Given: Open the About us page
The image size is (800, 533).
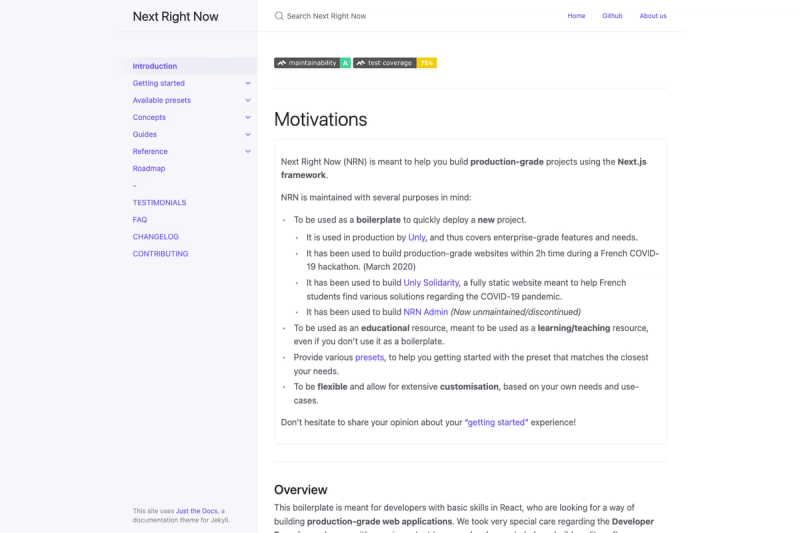Looking at the screenshot, I should pyautogui.click(x=653, y=16).
